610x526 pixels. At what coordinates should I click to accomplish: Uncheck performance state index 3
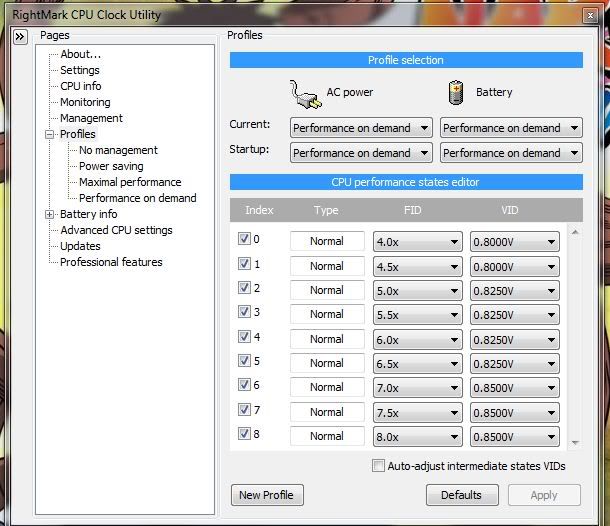(244, 312)
